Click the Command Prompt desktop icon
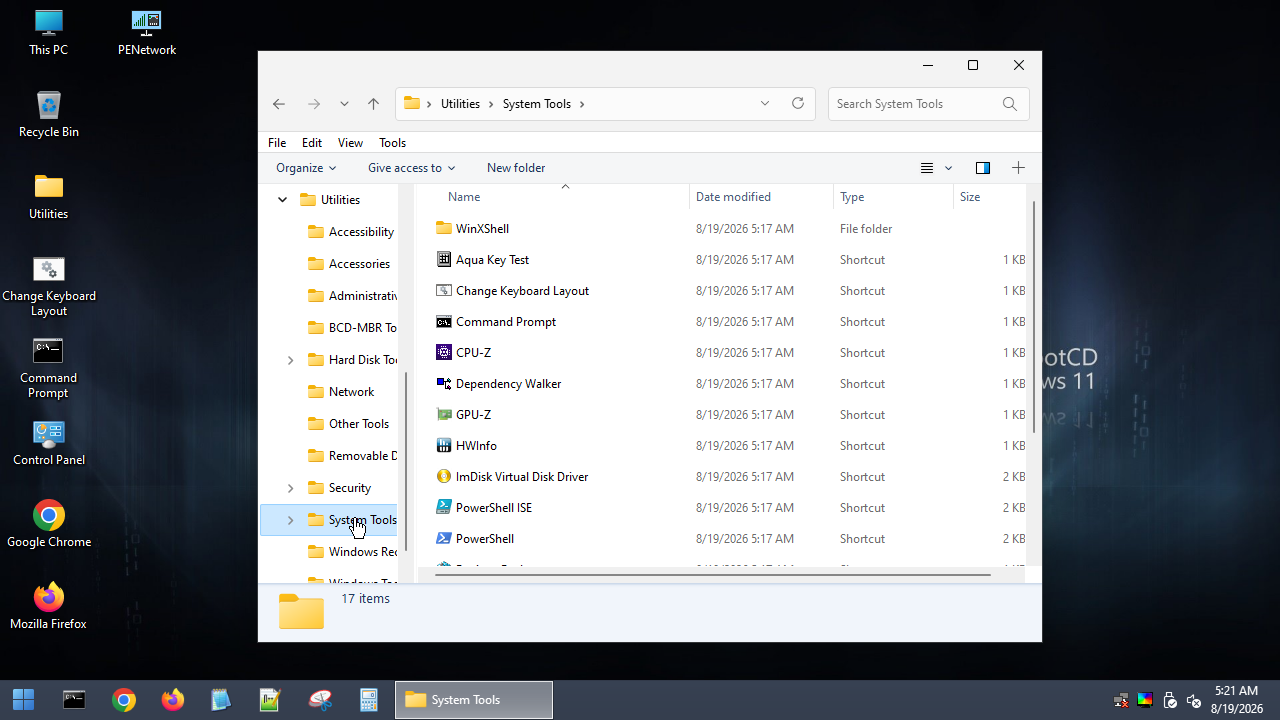 pos(48,368)
